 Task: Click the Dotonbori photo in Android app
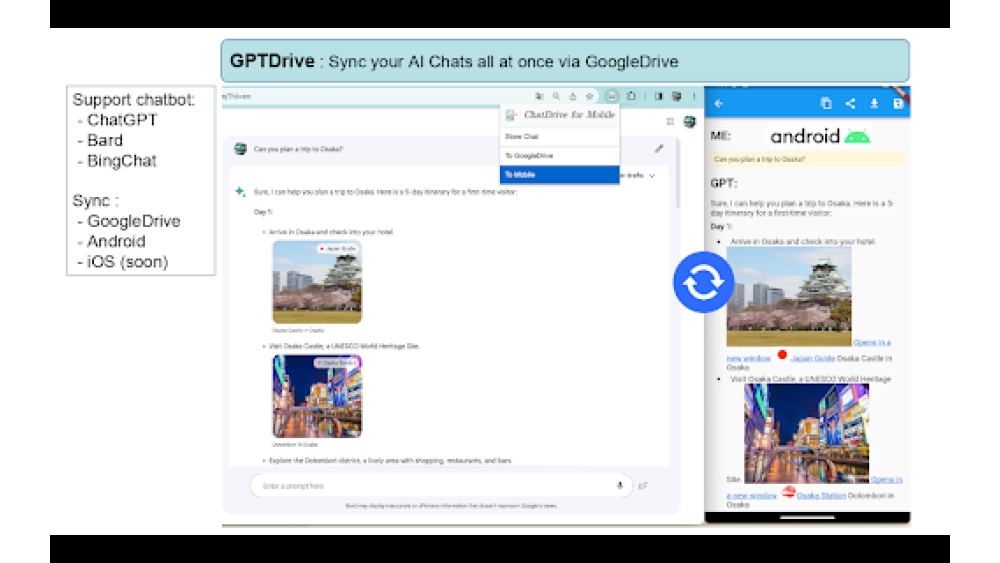(807, 434)
